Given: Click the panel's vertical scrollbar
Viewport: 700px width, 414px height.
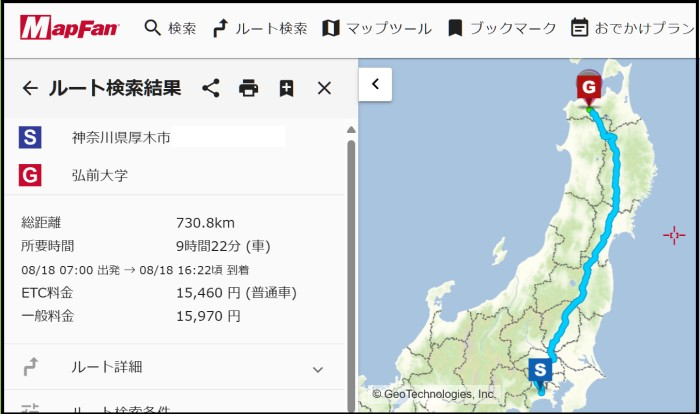Looking at the screenshot, I should (351, 250).
